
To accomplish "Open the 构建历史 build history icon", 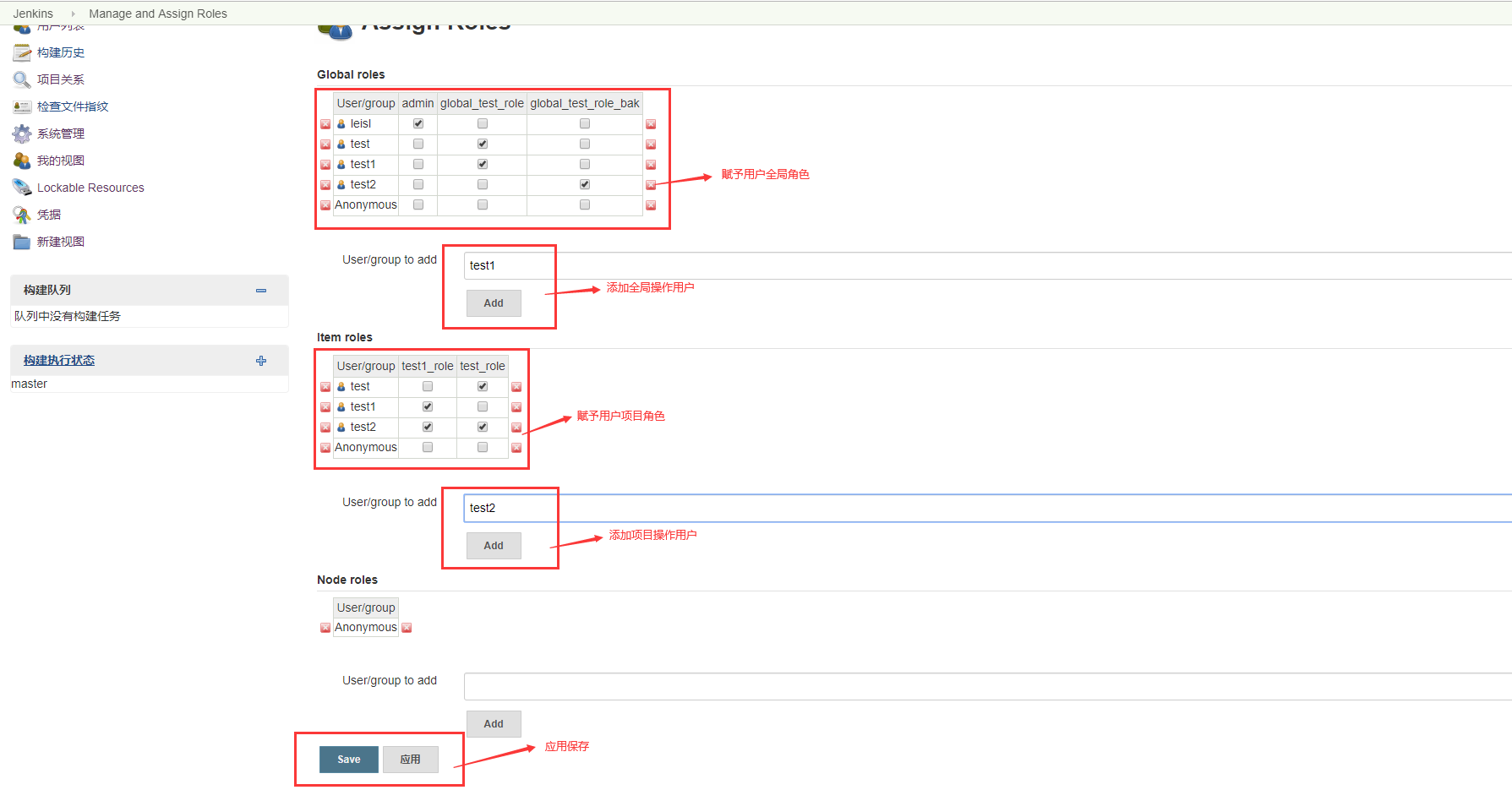I will [22, 52].
